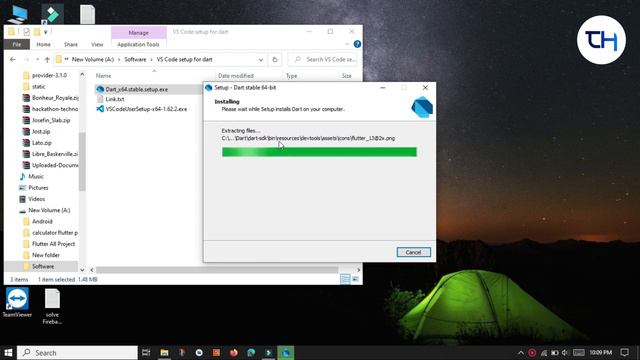Click the Dart setup taskbar icon
The image size is (640, 360).
coord(286,353)
